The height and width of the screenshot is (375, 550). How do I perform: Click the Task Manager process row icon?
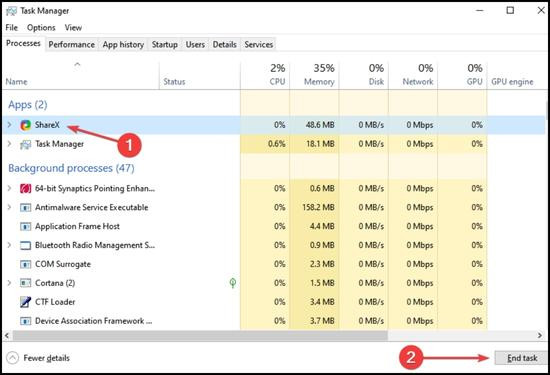pyautogui.click(x=26, y=144)
